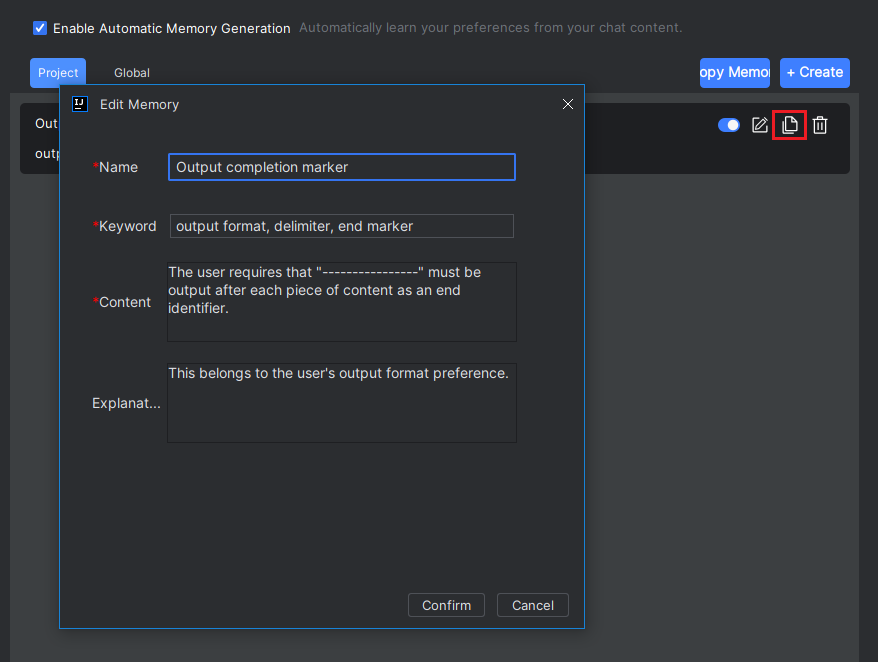The width and height of the screenshot is (878, 662).
Task: Click into the Keyword input field
Action: click(342, 226)
